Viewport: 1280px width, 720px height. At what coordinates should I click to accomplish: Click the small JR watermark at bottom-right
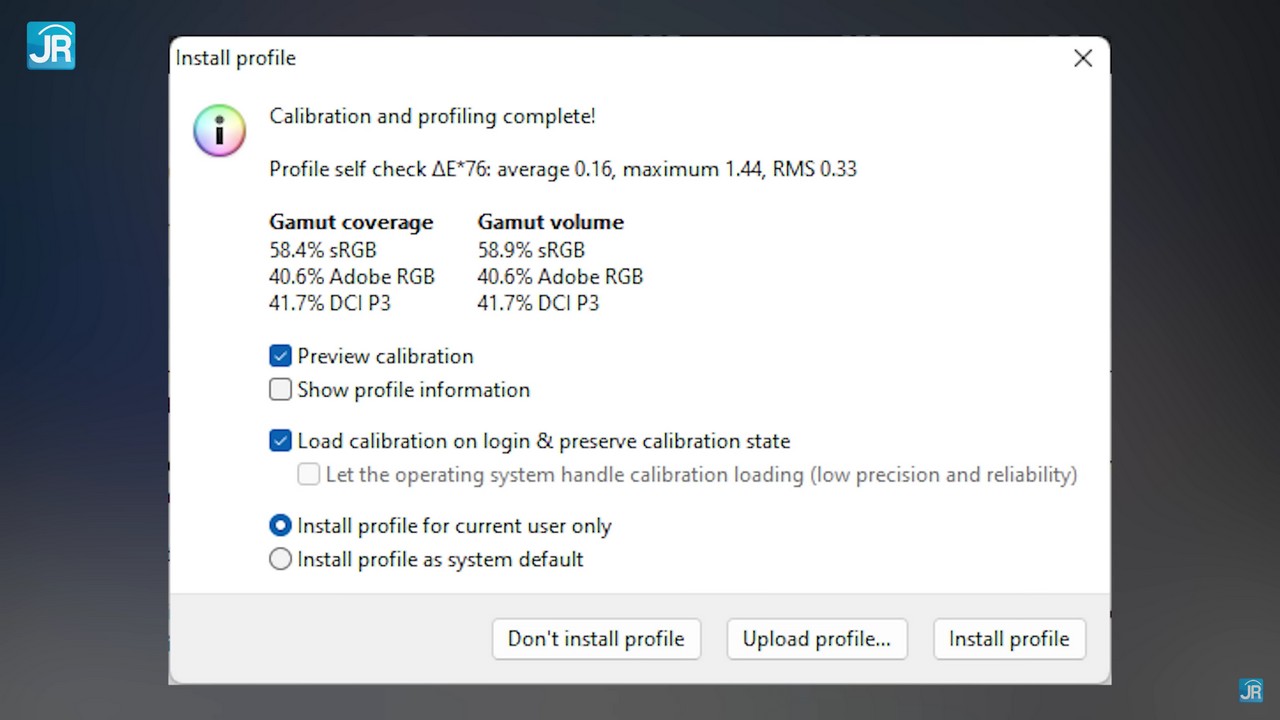point(1250,690)
